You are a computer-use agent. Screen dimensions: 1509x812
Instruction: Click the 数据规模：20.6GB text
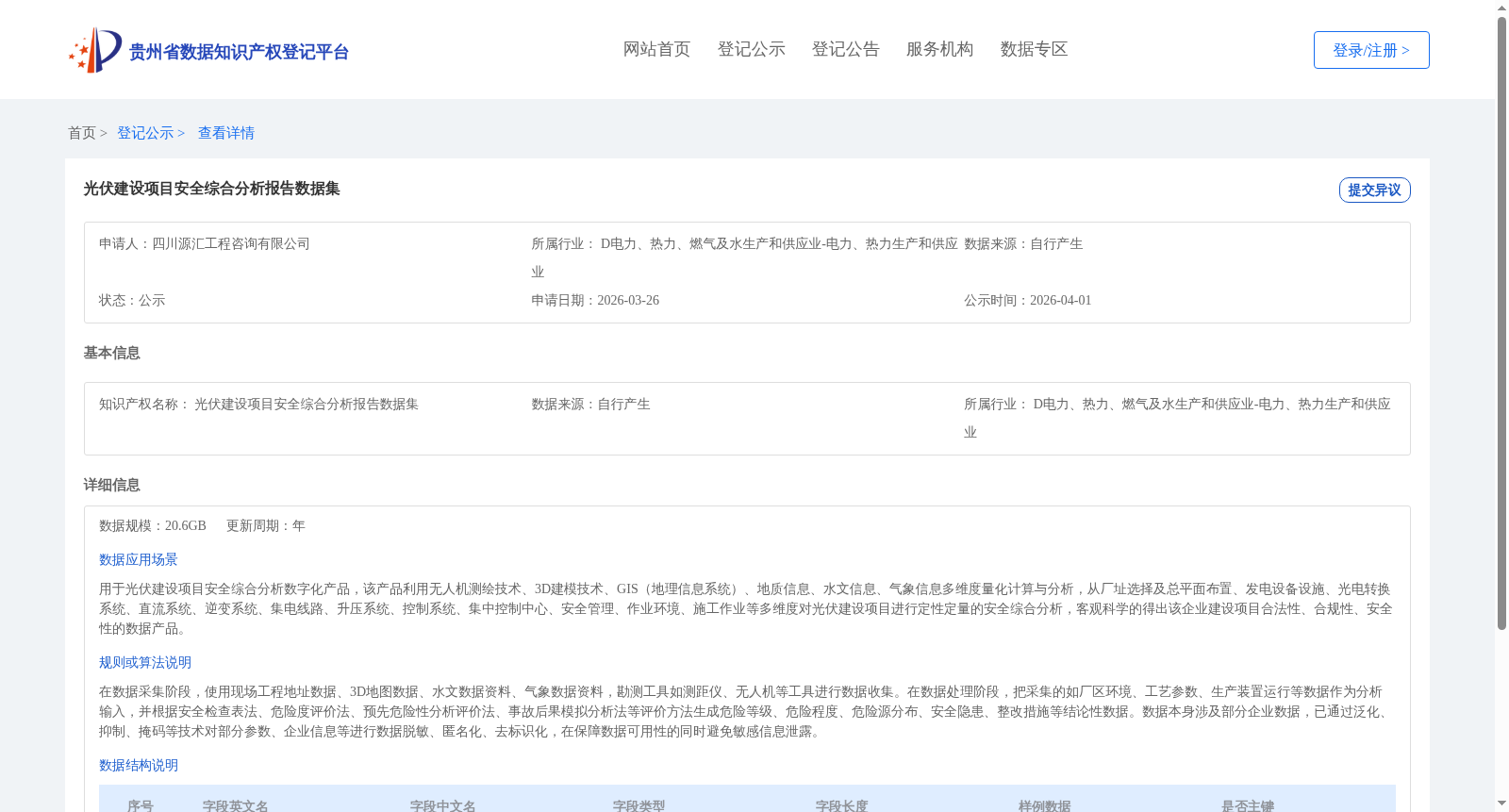tap(153, 525)
